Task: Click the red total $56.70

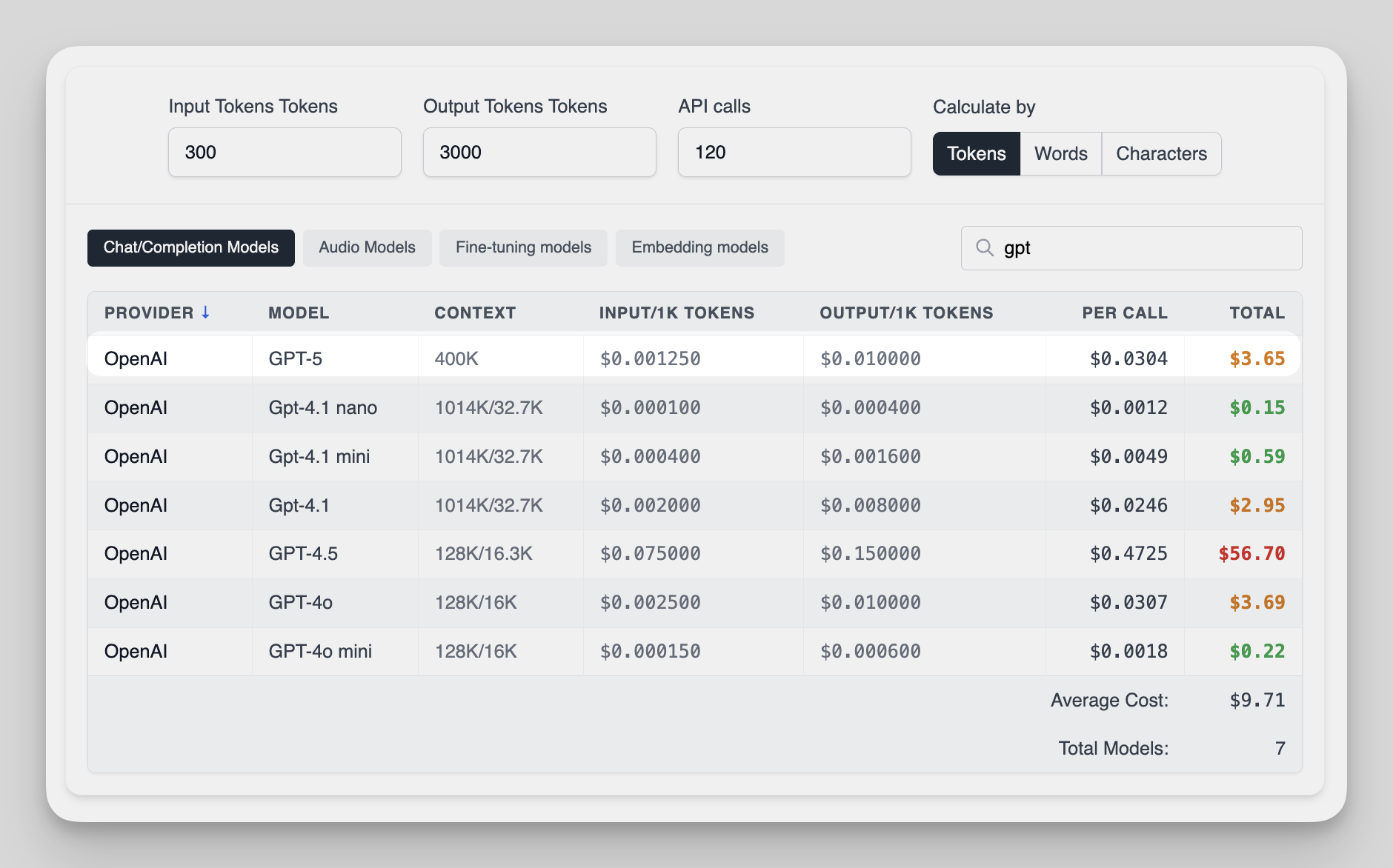Action: (1252, 553)
